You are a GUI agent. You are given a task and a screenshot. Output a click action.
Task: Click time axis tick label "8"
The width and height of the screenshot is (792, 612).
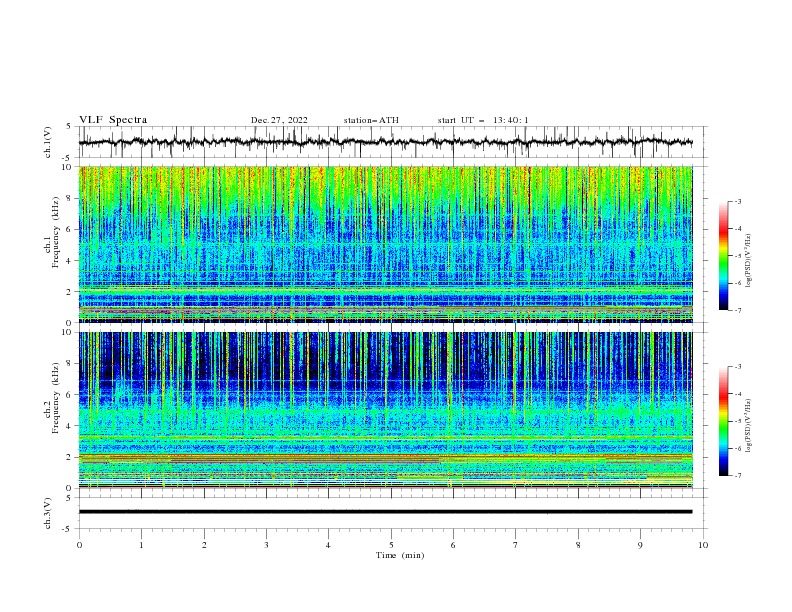pos(578,545)
